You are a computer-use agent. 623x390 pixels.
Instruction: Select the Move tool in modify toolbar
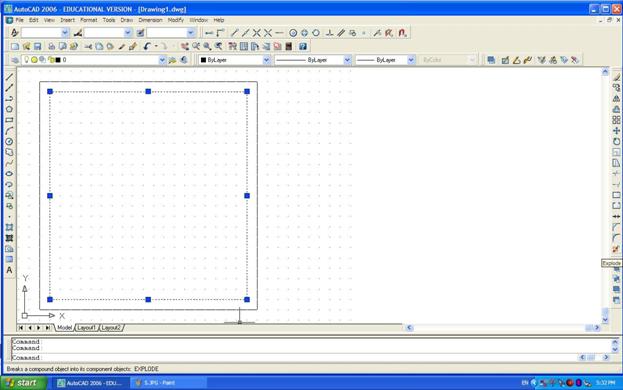pos(616,131)
